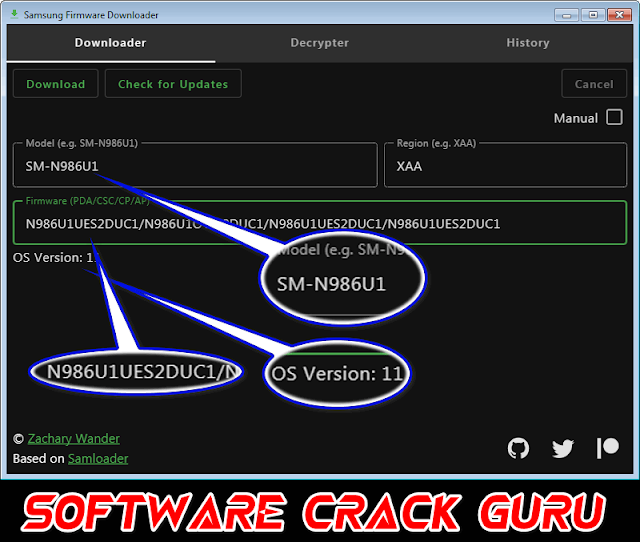Open the Patreon icon link
The height and width of the screenshot is (542, 640).
(x=607, y=448)
